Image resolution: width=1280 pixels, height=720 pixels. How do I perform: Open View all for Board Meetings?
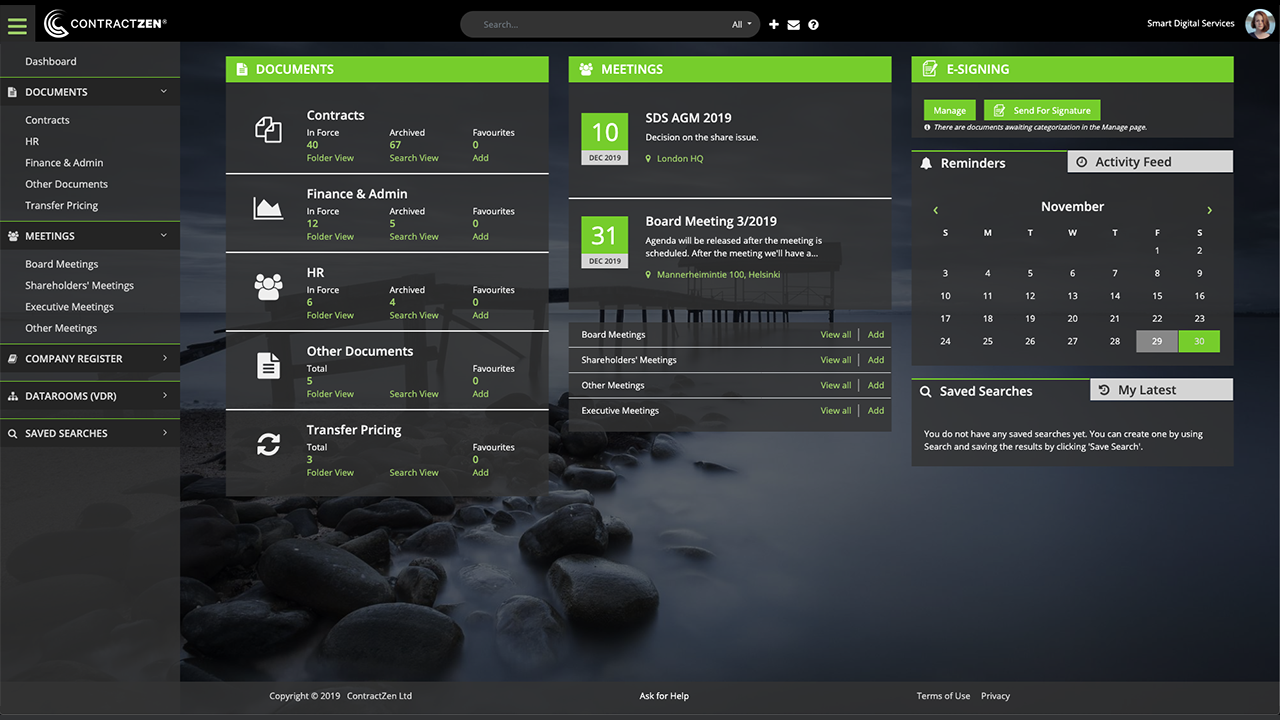pyautogui.click(x=835, y=335)
